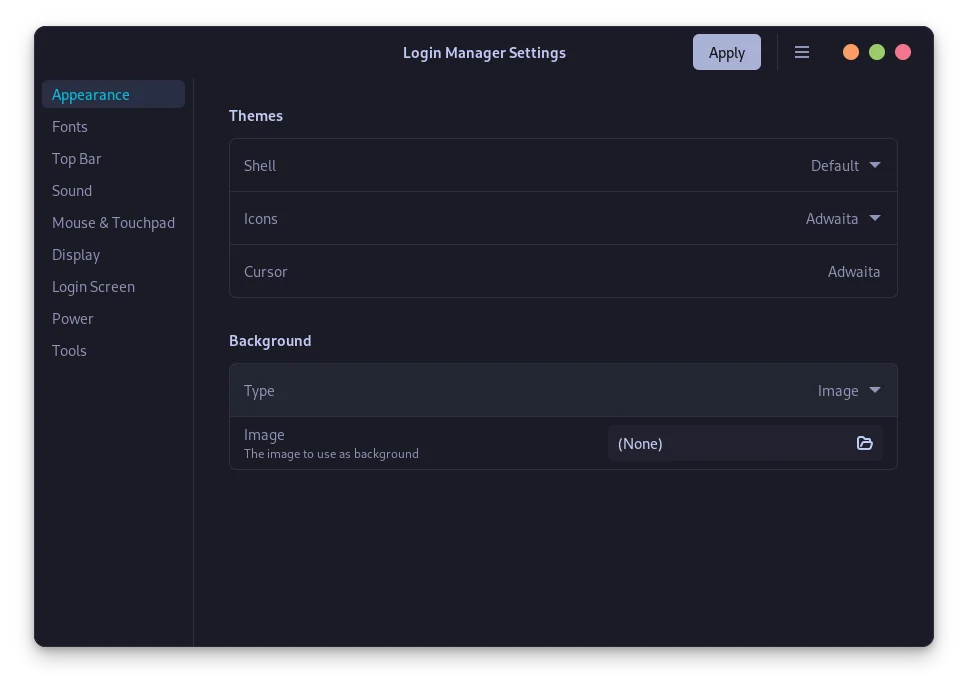Maximize the window with the green dot
The height and width of the screenshot is (689, 968).
(x=877, y=51)
